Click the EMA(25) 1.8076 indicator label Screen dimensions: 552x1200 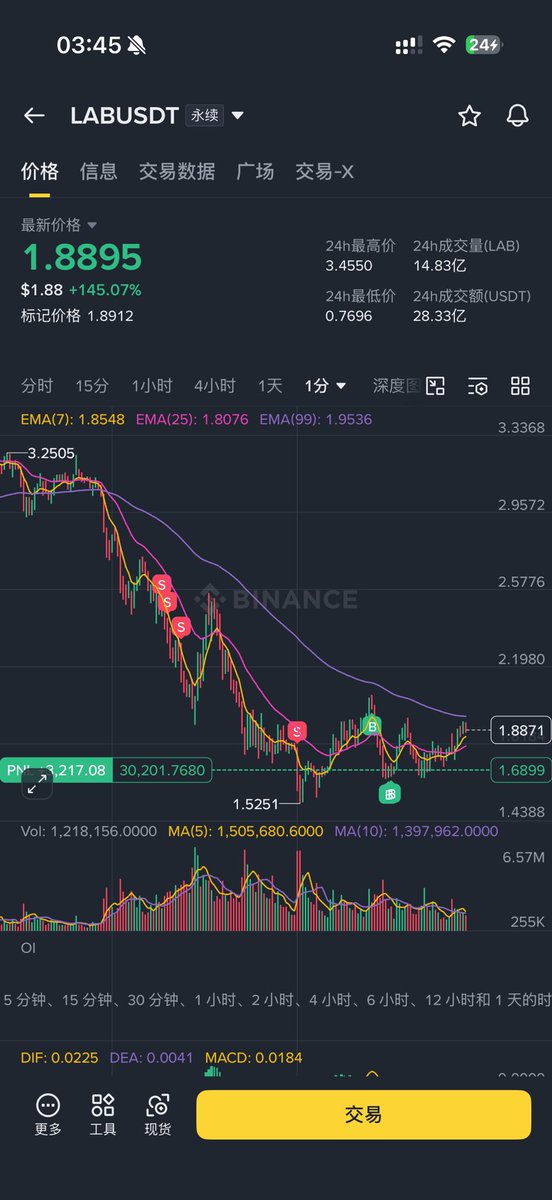pyautogui.click(x=193, y=419)
